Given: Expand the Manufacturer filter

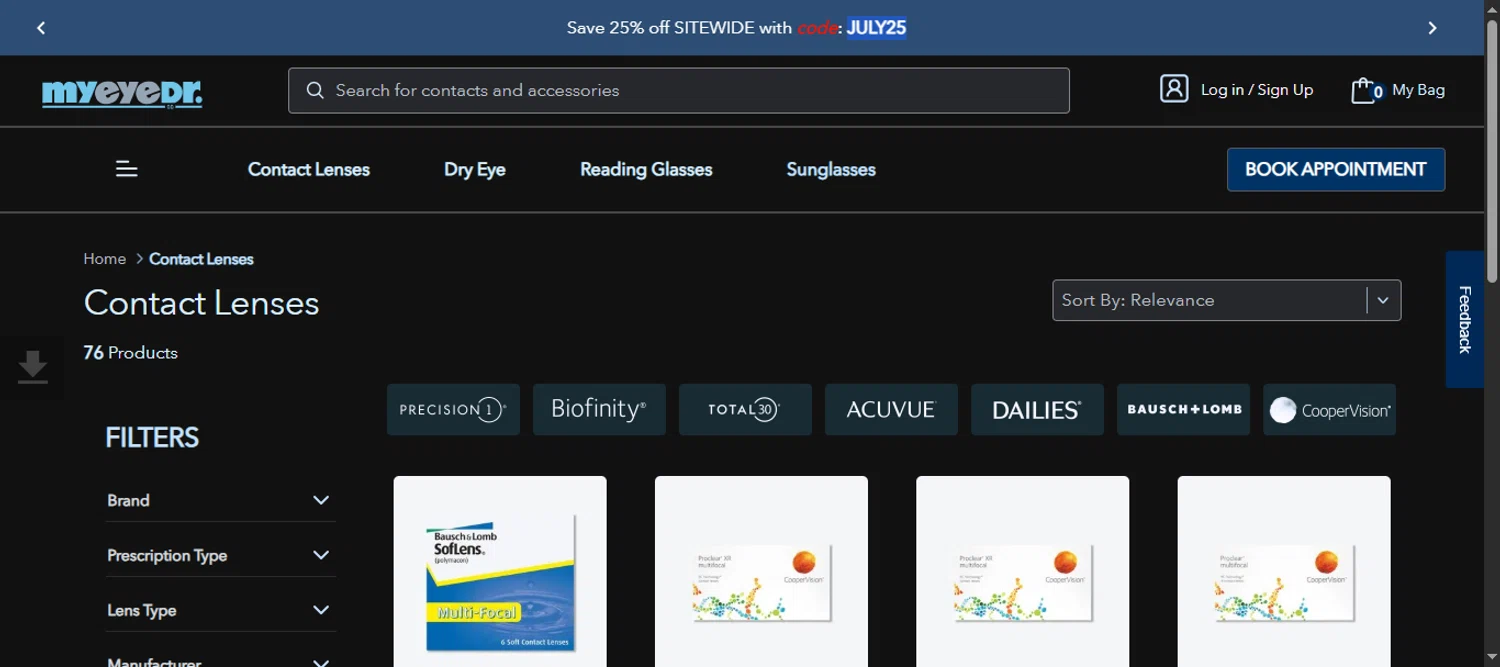Looking at the screenshot, I should point(220,660).
